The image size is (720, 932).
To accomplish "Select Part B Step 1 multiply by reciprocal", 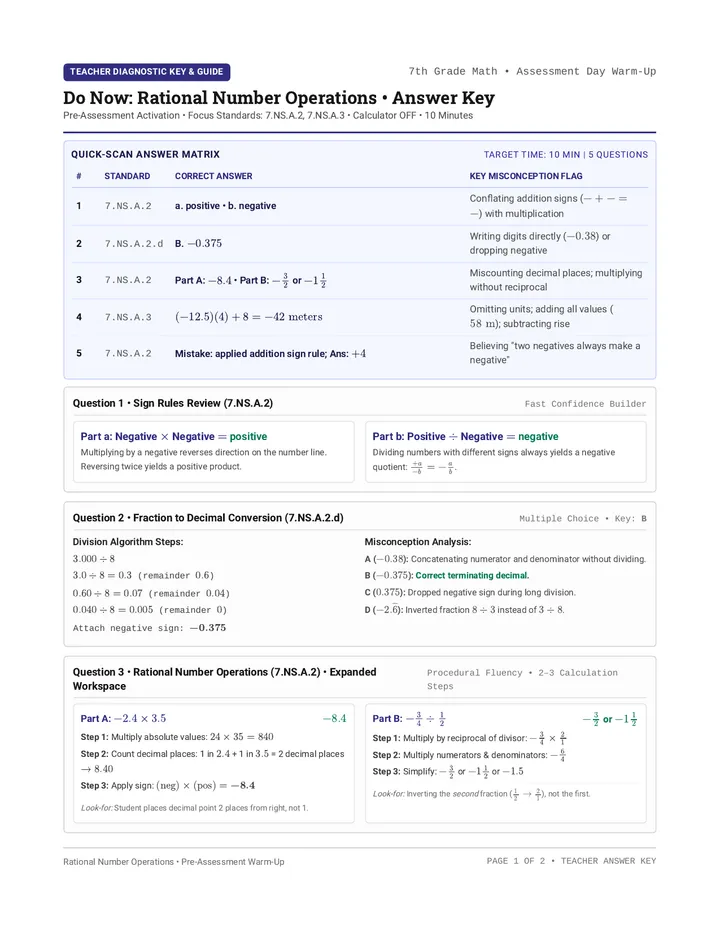I will [x=470, y=738].
